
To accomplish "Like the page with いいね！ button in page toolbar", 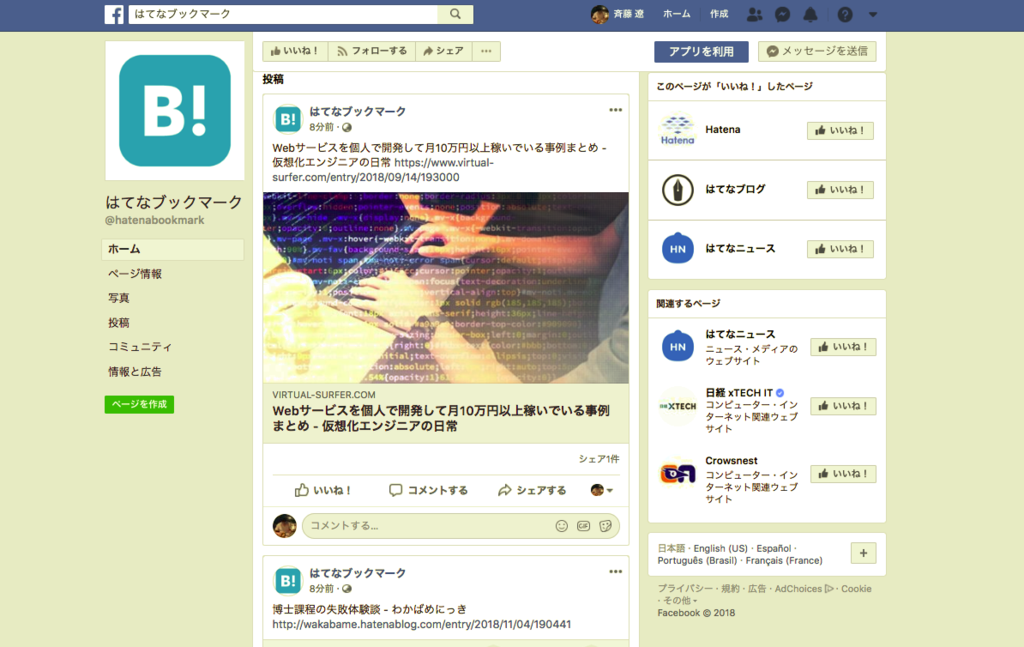I will [x=295, y=51].
